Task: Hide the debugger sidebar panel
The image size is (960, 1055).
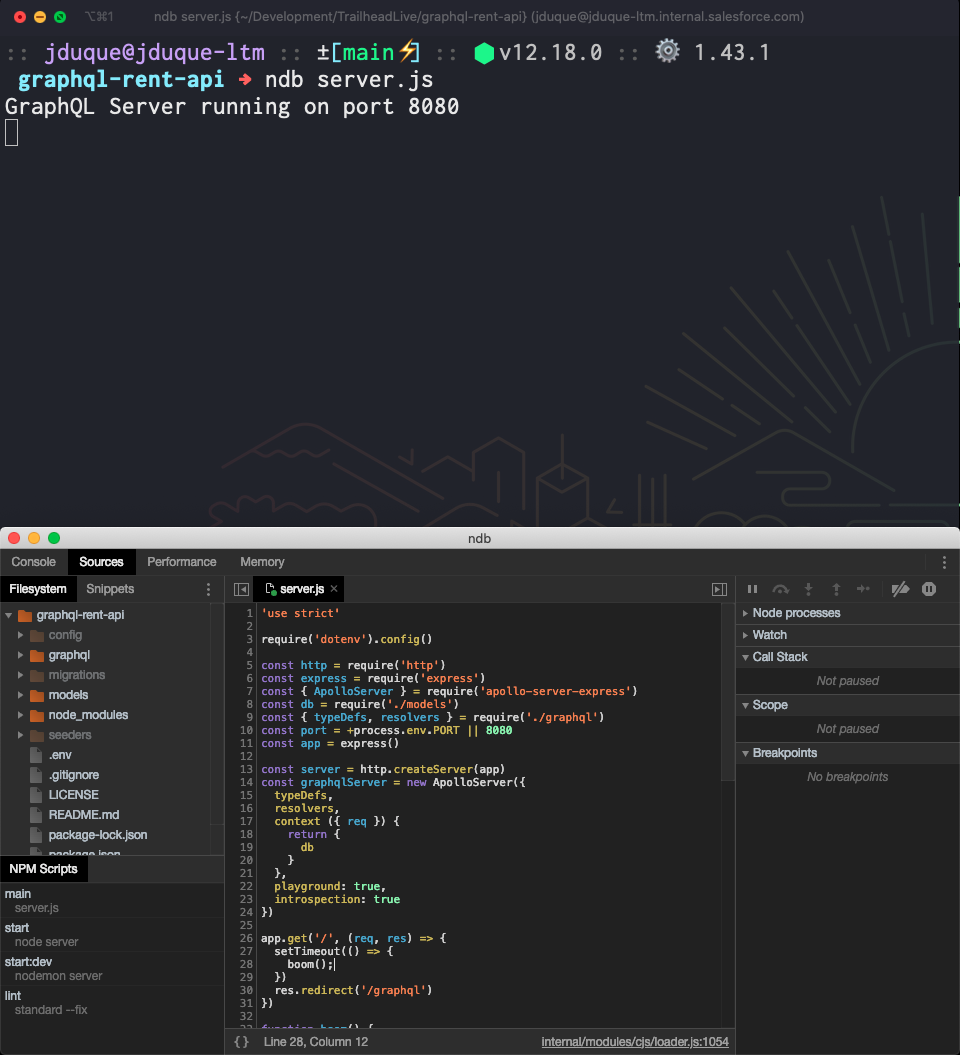Action: 719,590
